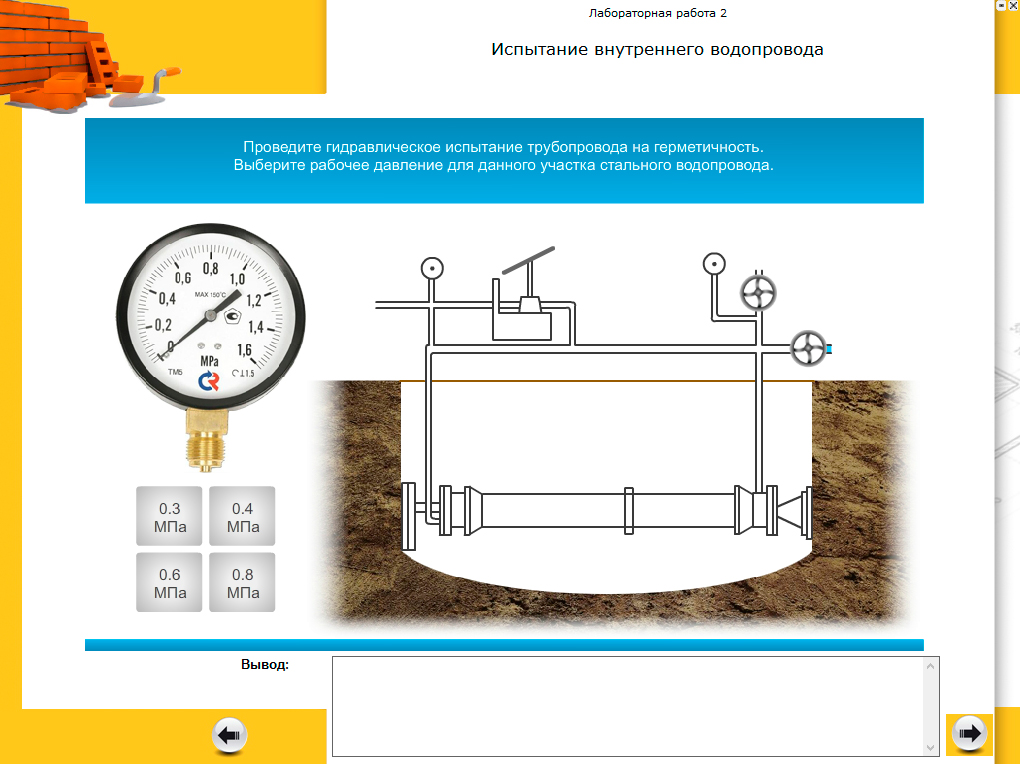Click the blue water outlet tip
The height and width of the screenshot is (764, 1020).
pos(829,349)
